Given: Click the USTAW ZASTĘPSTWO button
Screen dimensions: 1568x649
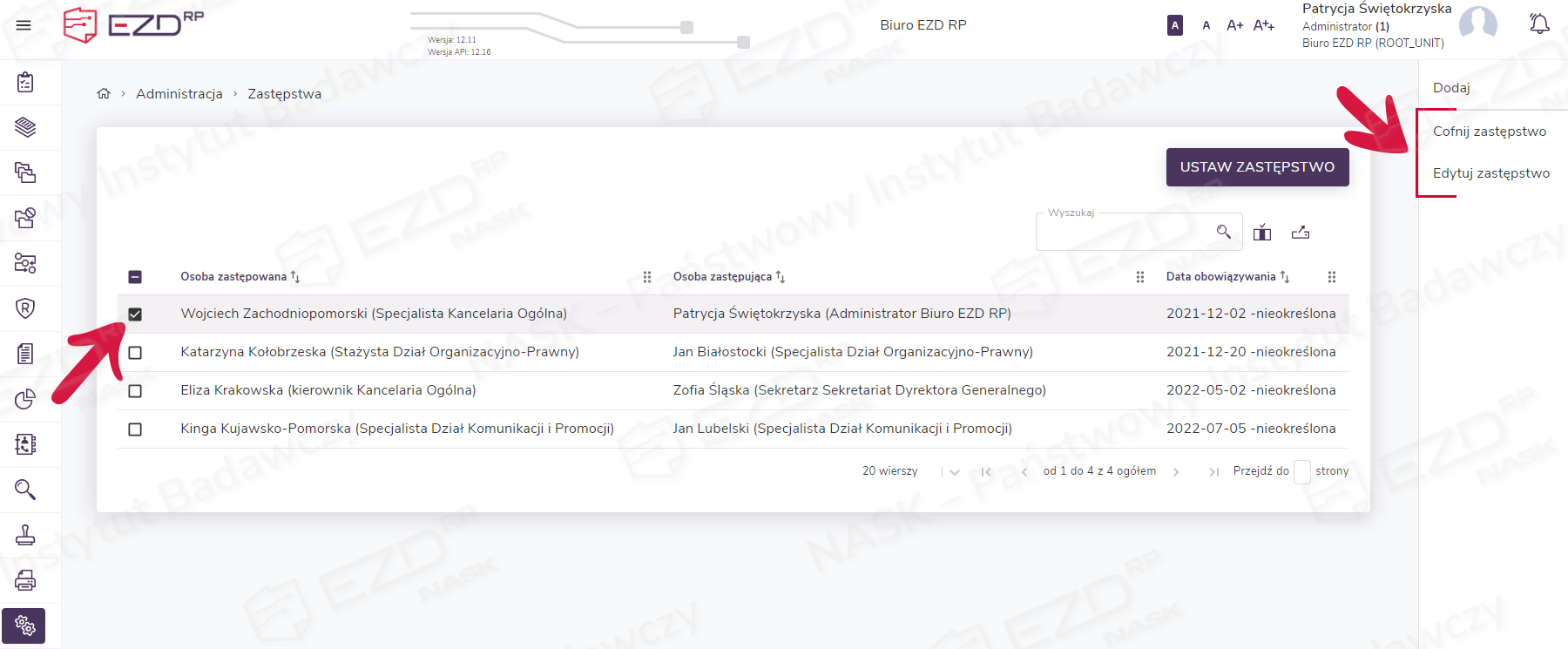Looking at the screenshot, I should point(1257,167).
